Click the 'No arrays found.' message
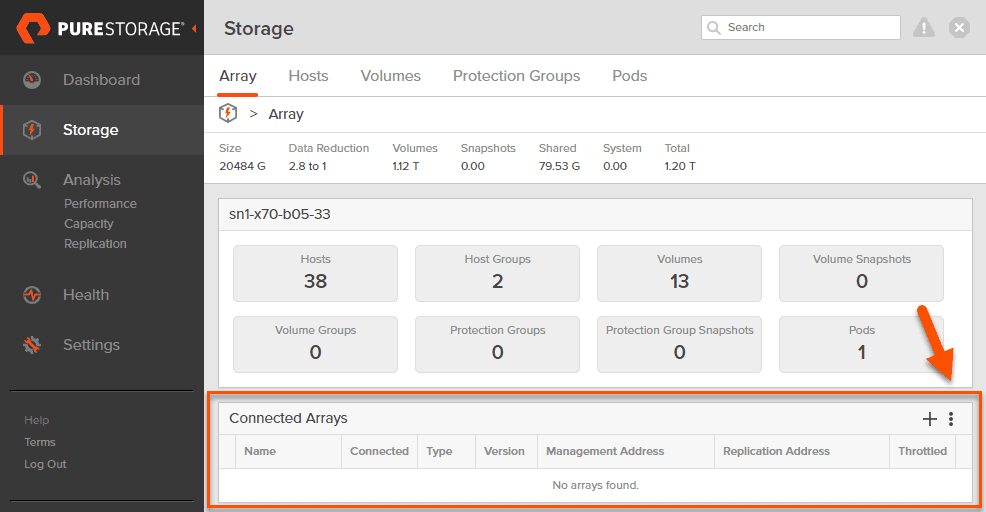This screenshot has height=512, width=986. [x=595, y=485]
